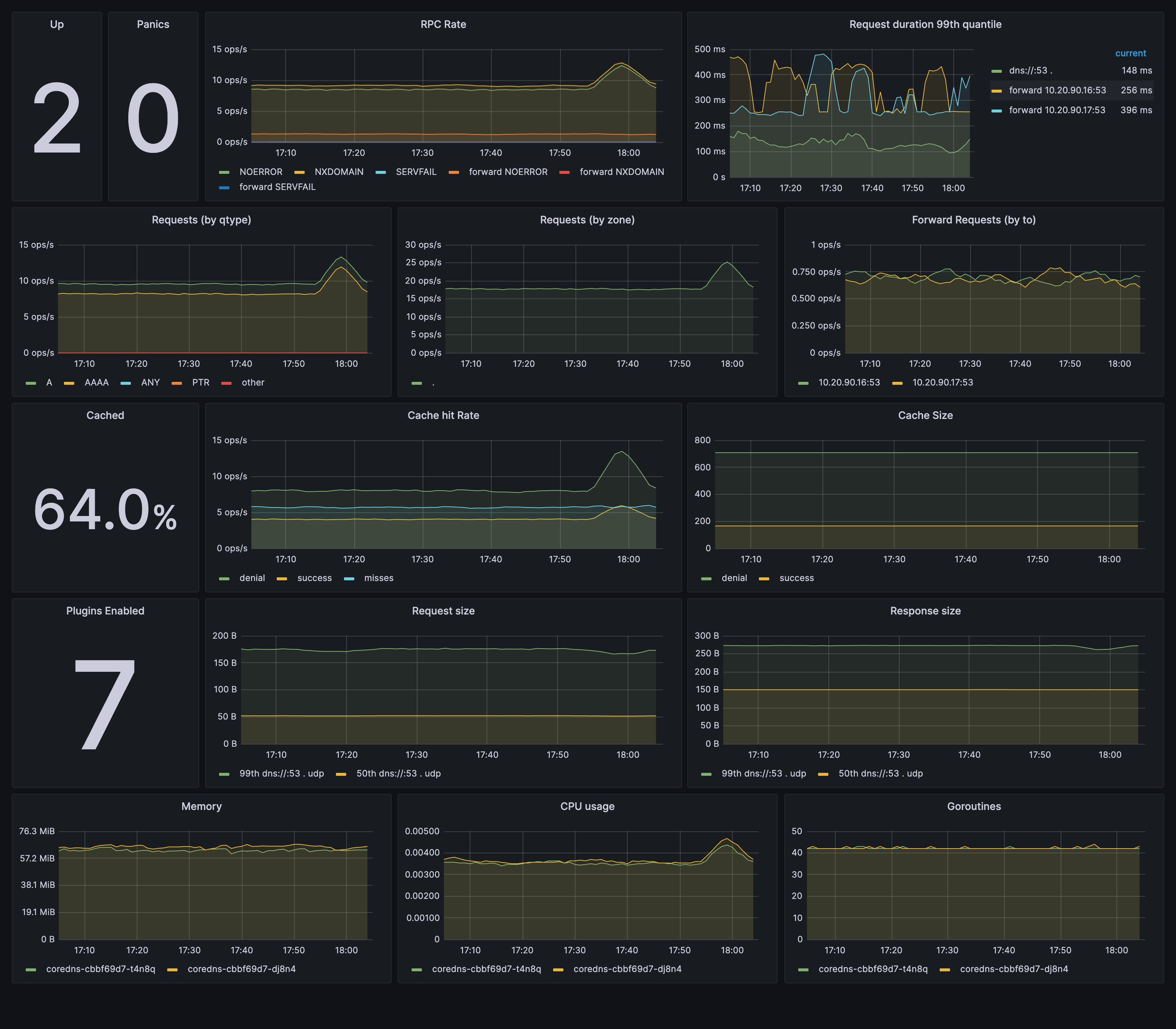Screen dimensions: 1176x1029
Task: Open the RPC Rate panel title menu
Action: point(443,24)
